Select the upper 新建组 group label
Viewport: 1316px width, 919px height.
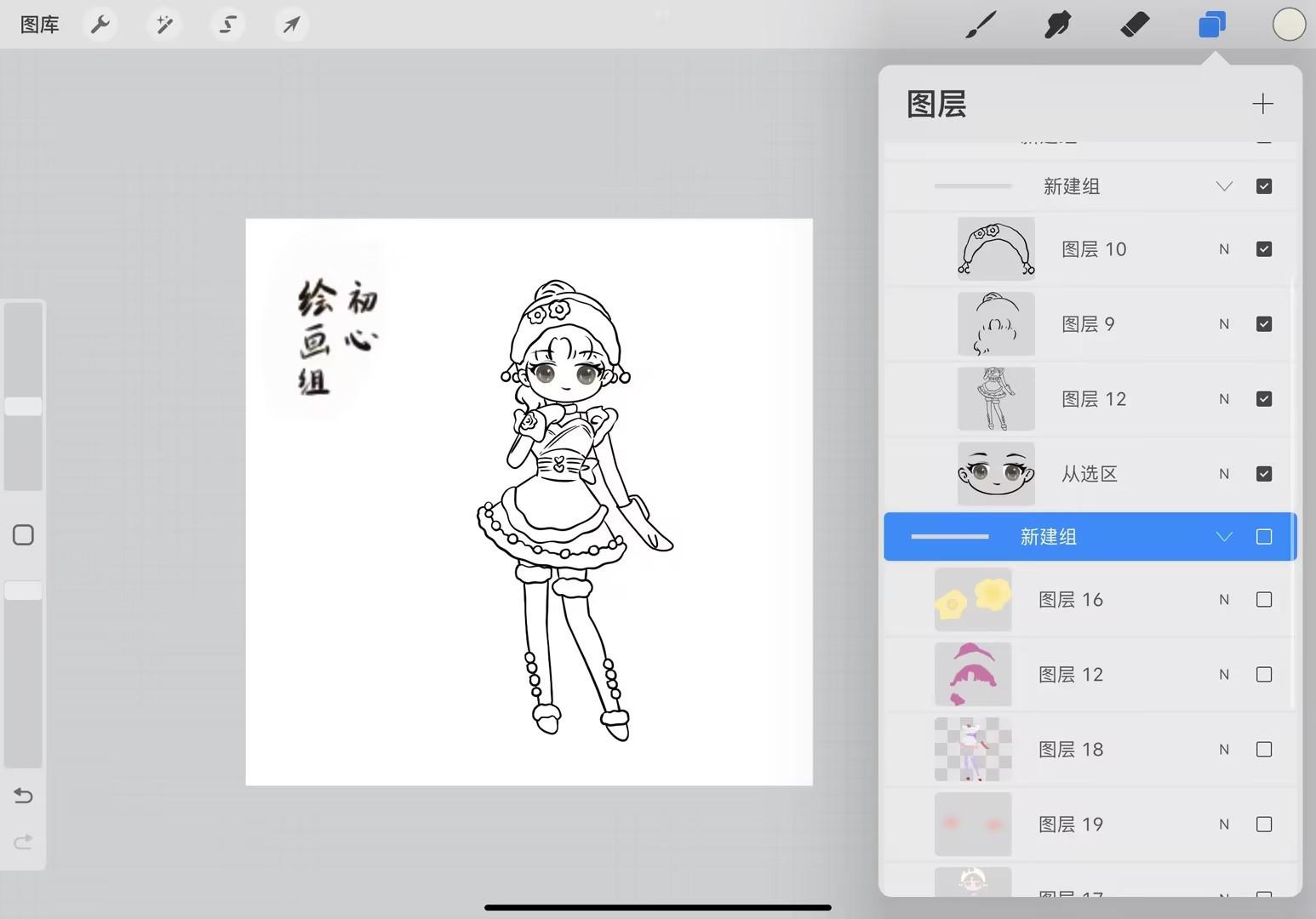(1072, 186)
